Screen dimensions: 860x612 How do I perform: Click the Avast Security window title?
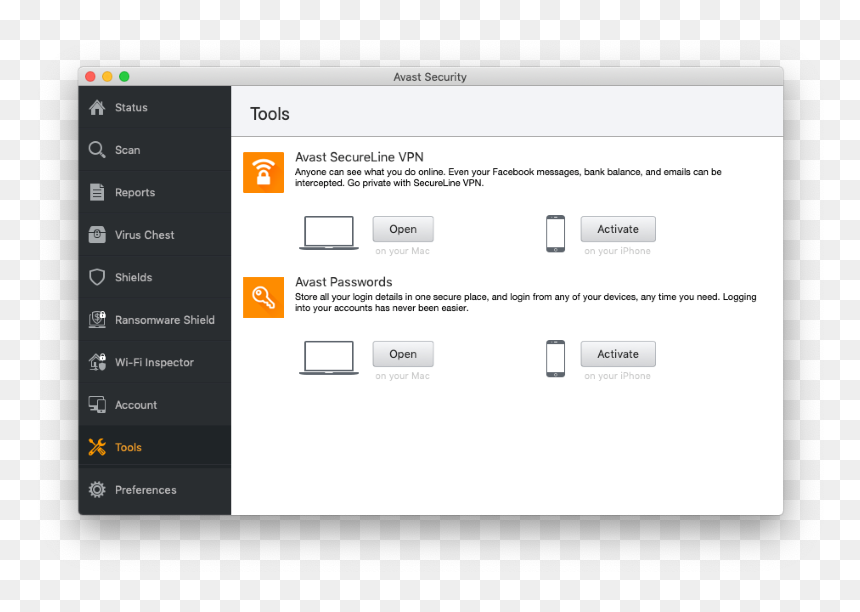pyautogui.click(x=430, y=77)
